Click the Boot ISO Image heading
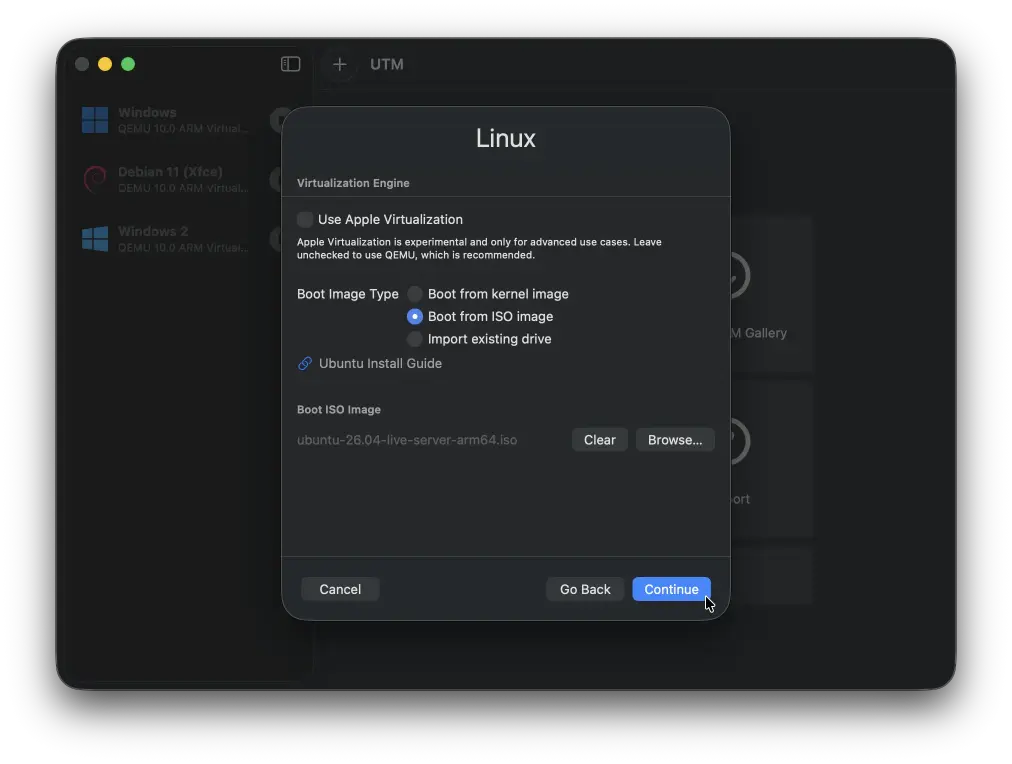The width and height of the screenshot is (1012, 764). pos(338,410)
